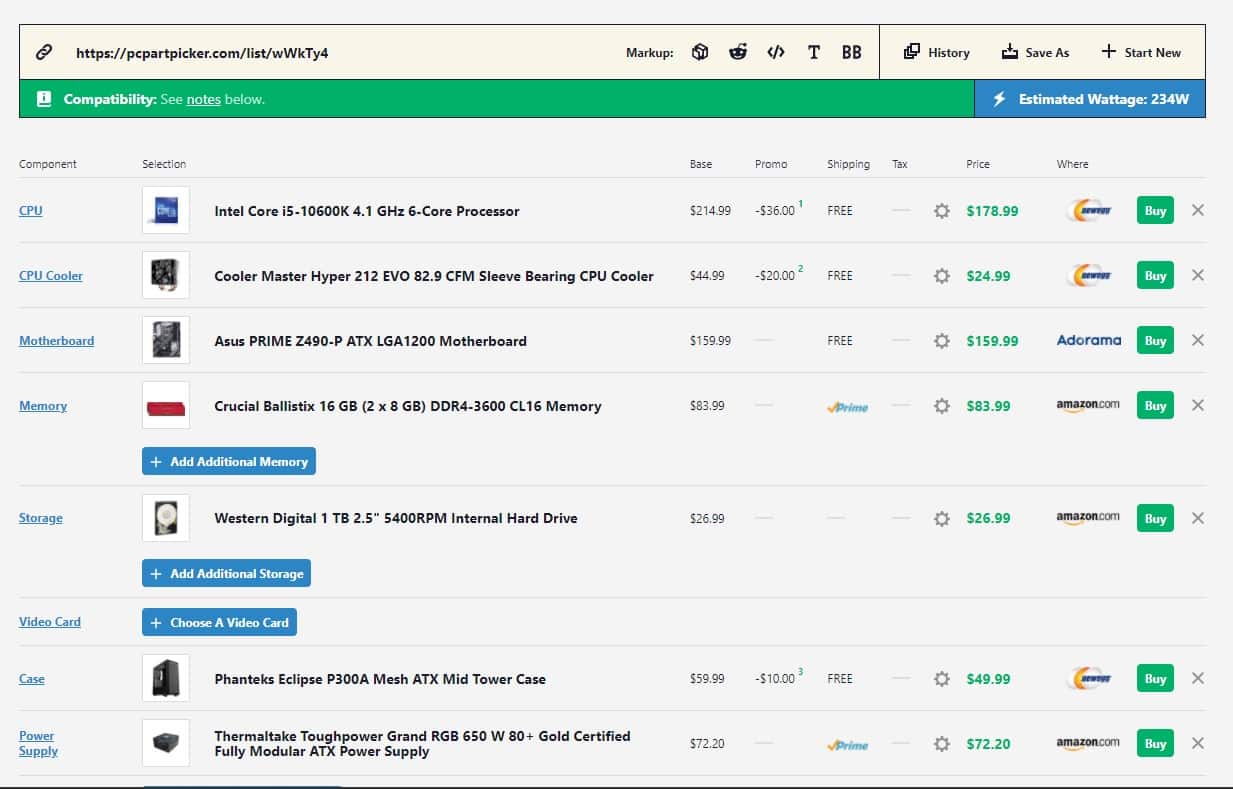Open Case category link
Viewport: 1233px width, 789px height.
tap(32, 679)
